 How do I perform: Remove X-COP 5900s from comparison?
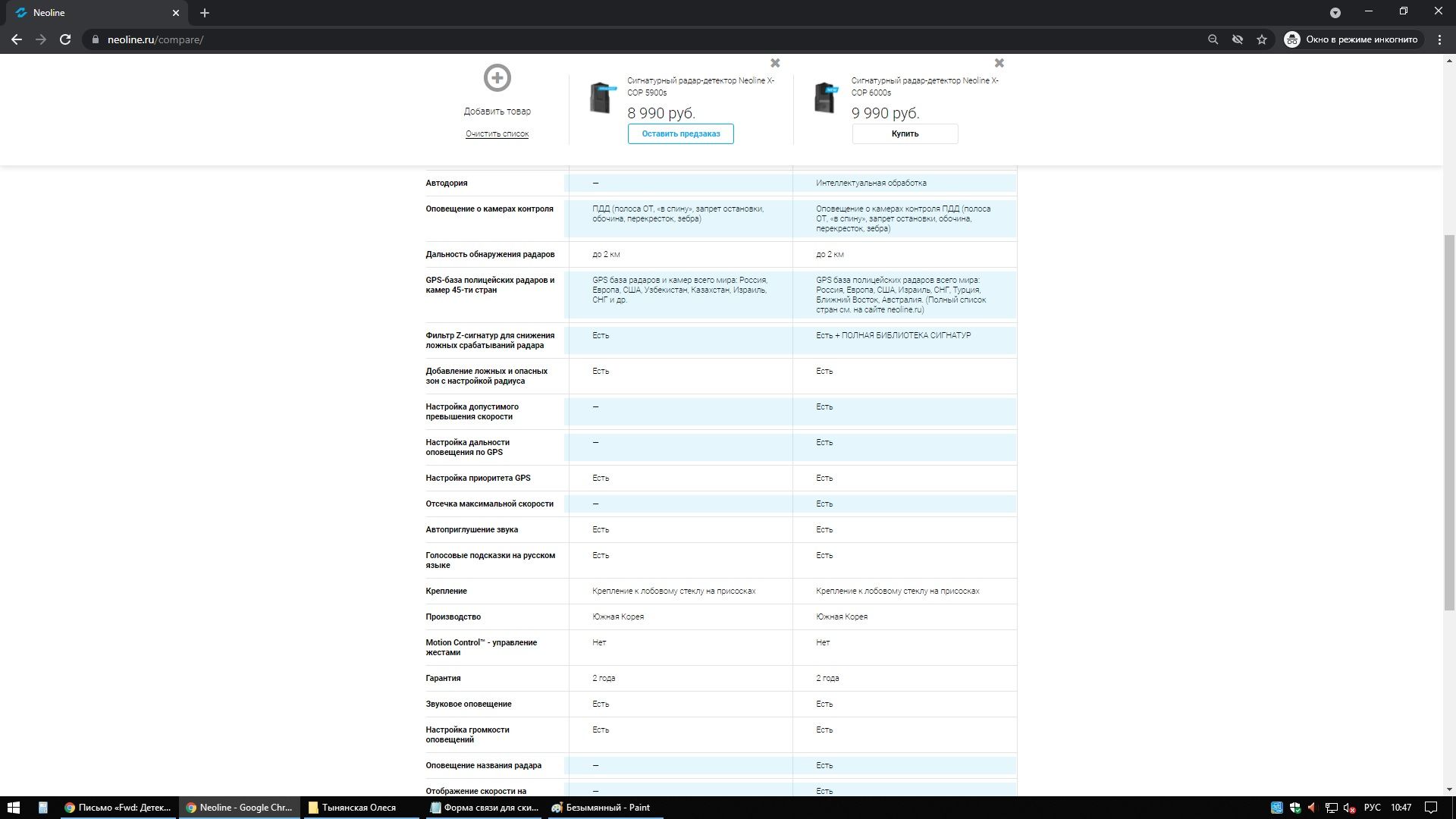click(775, 63)
